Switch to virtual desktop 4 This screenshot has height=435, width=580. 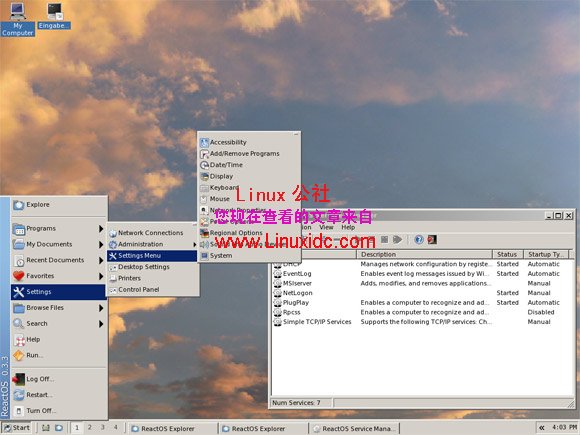(115, 428)
